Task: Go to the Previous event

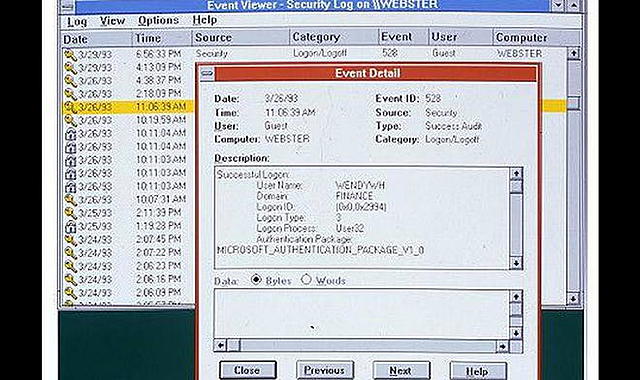Action: [x=324, y=370]
